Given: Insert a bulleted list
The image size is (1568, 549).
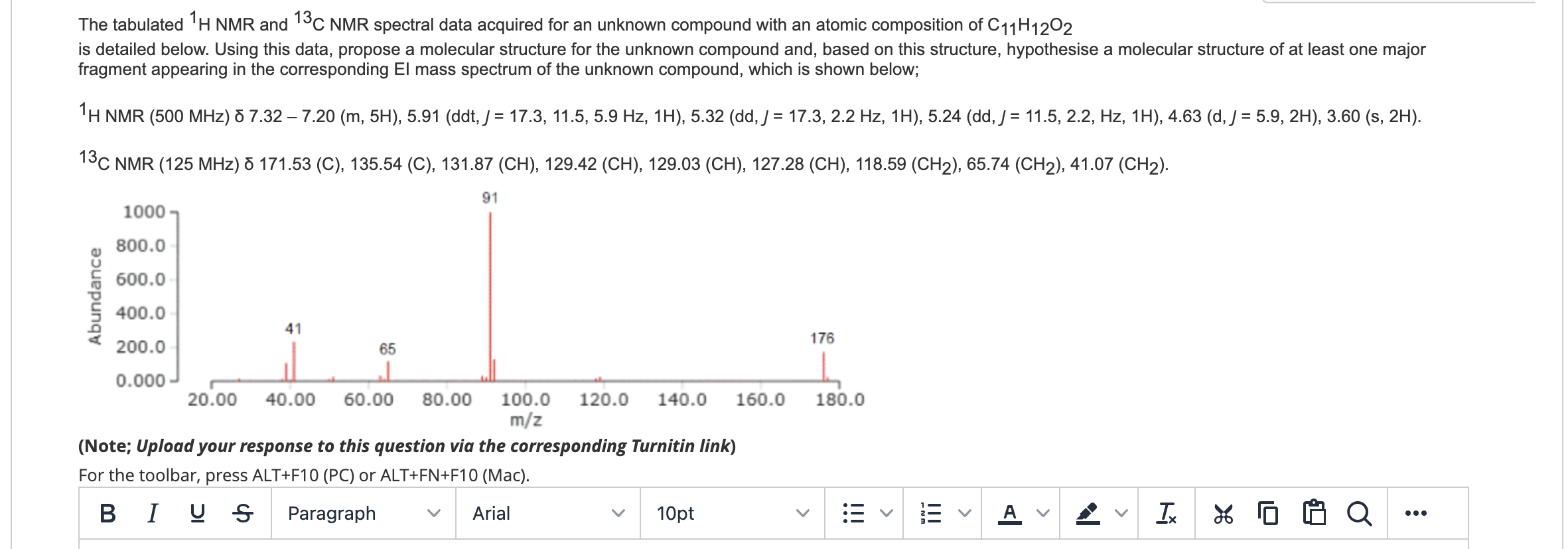Looking at the screenshot, I should click(852, 514).
